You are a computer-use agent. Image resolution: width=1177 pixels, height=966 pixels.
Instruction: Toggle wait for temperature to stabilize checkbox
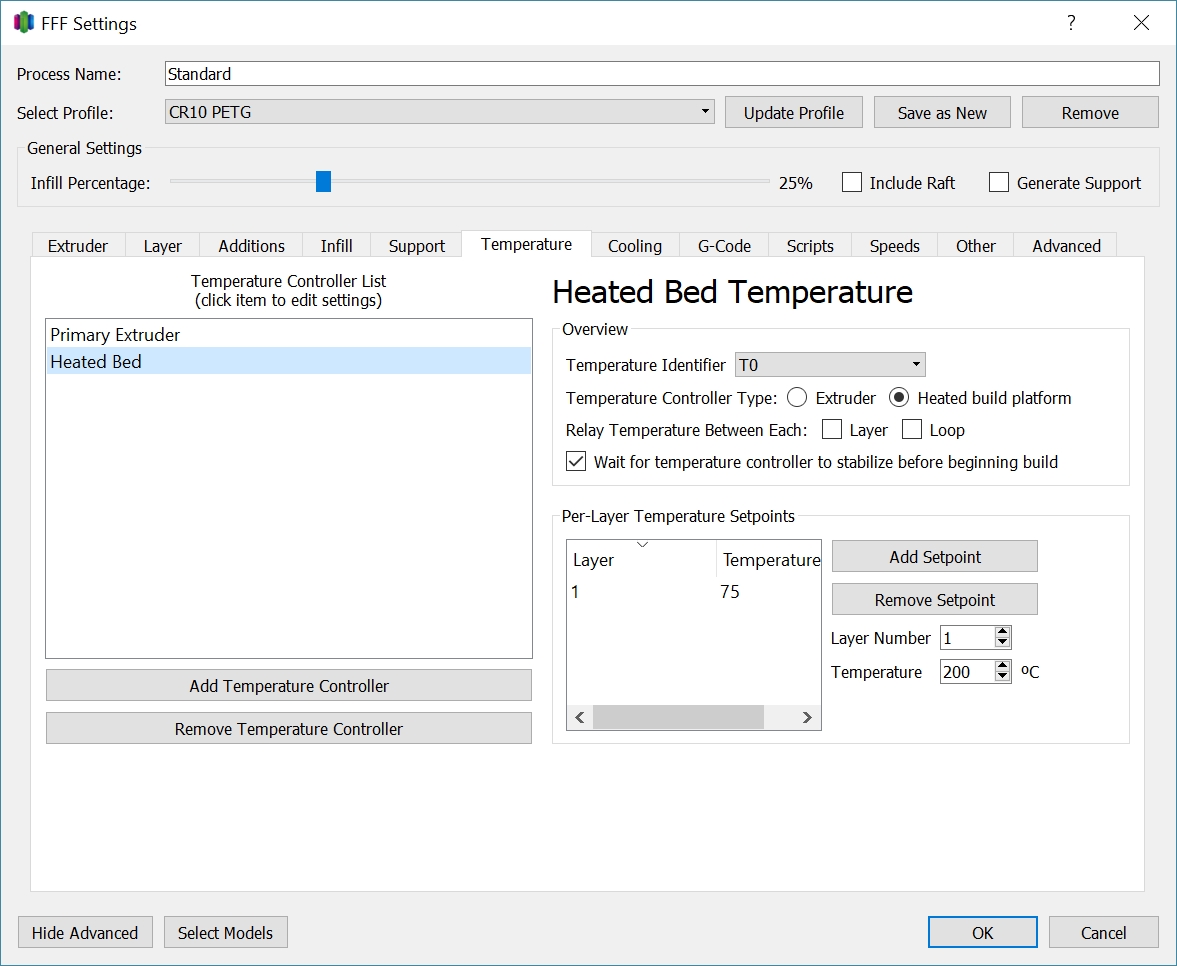[x=576, y=461]
